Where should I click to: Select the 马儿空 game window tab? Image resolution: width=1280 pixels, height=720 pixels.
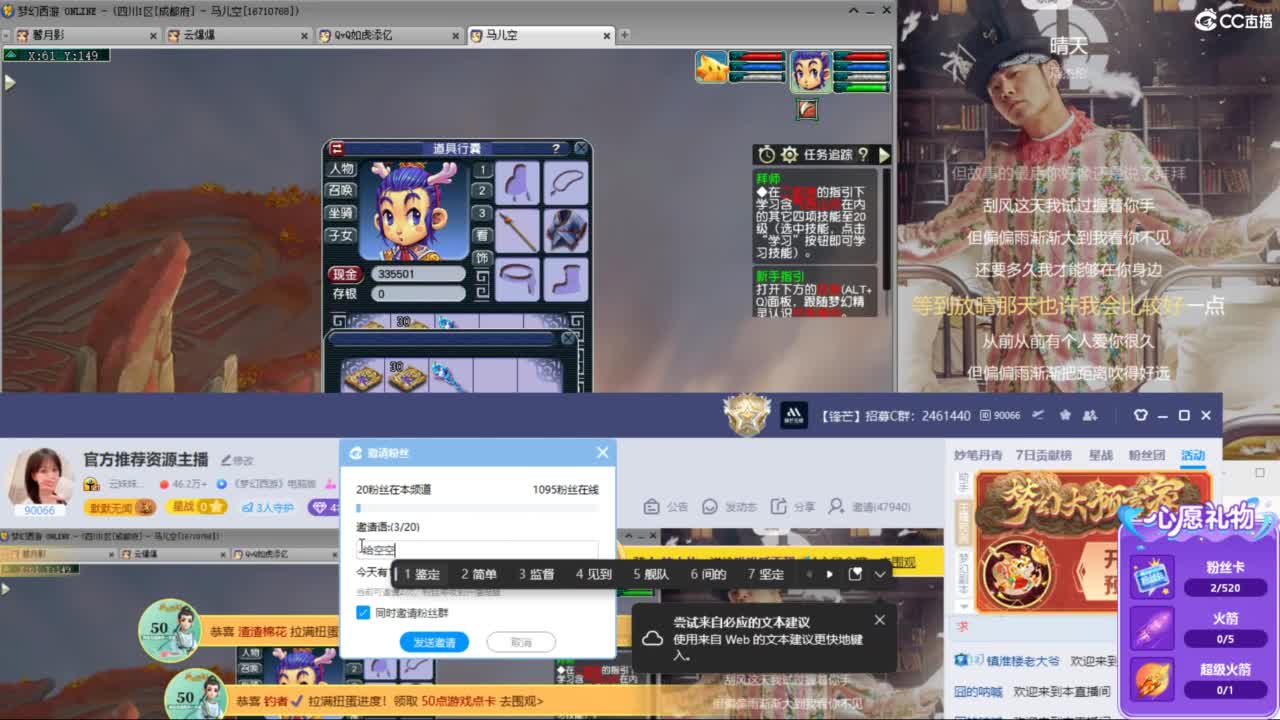pos(539,35)
